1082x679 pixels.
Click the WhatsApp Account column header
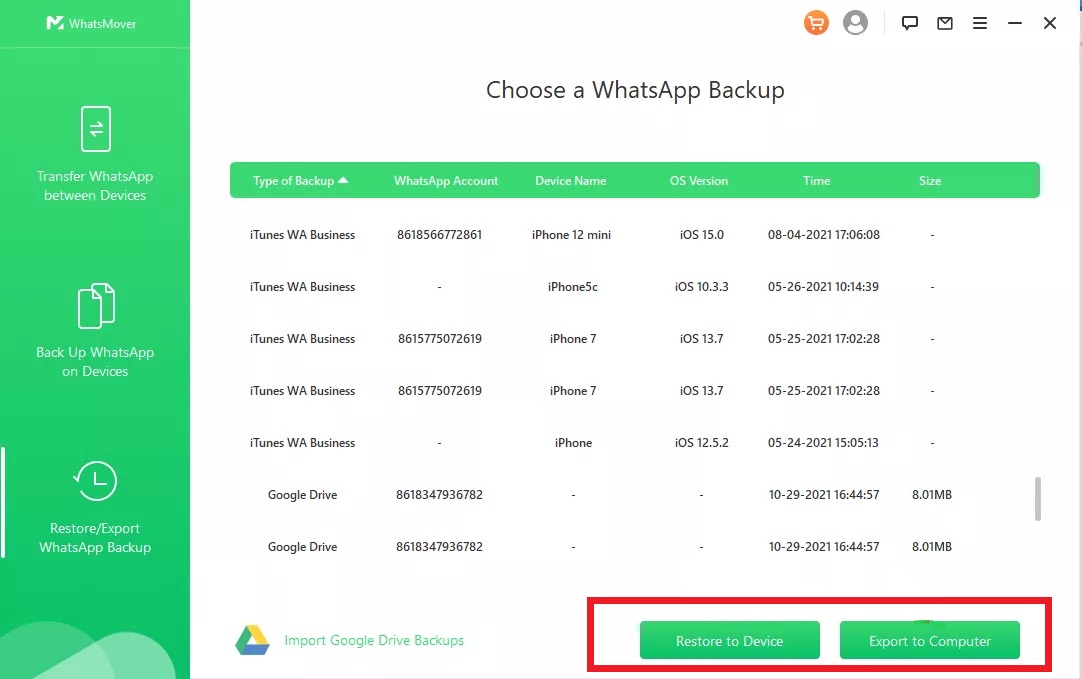point(446,181)
